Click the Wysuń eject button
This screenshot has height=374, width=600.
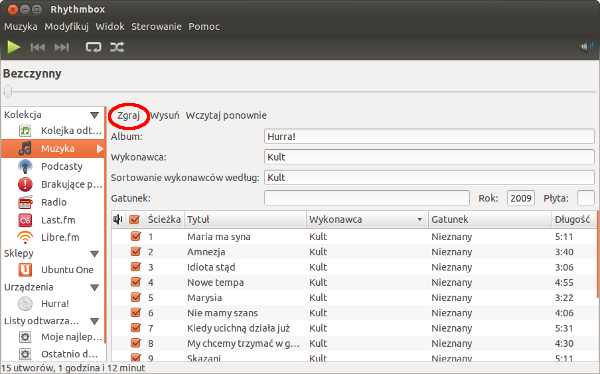165,116
